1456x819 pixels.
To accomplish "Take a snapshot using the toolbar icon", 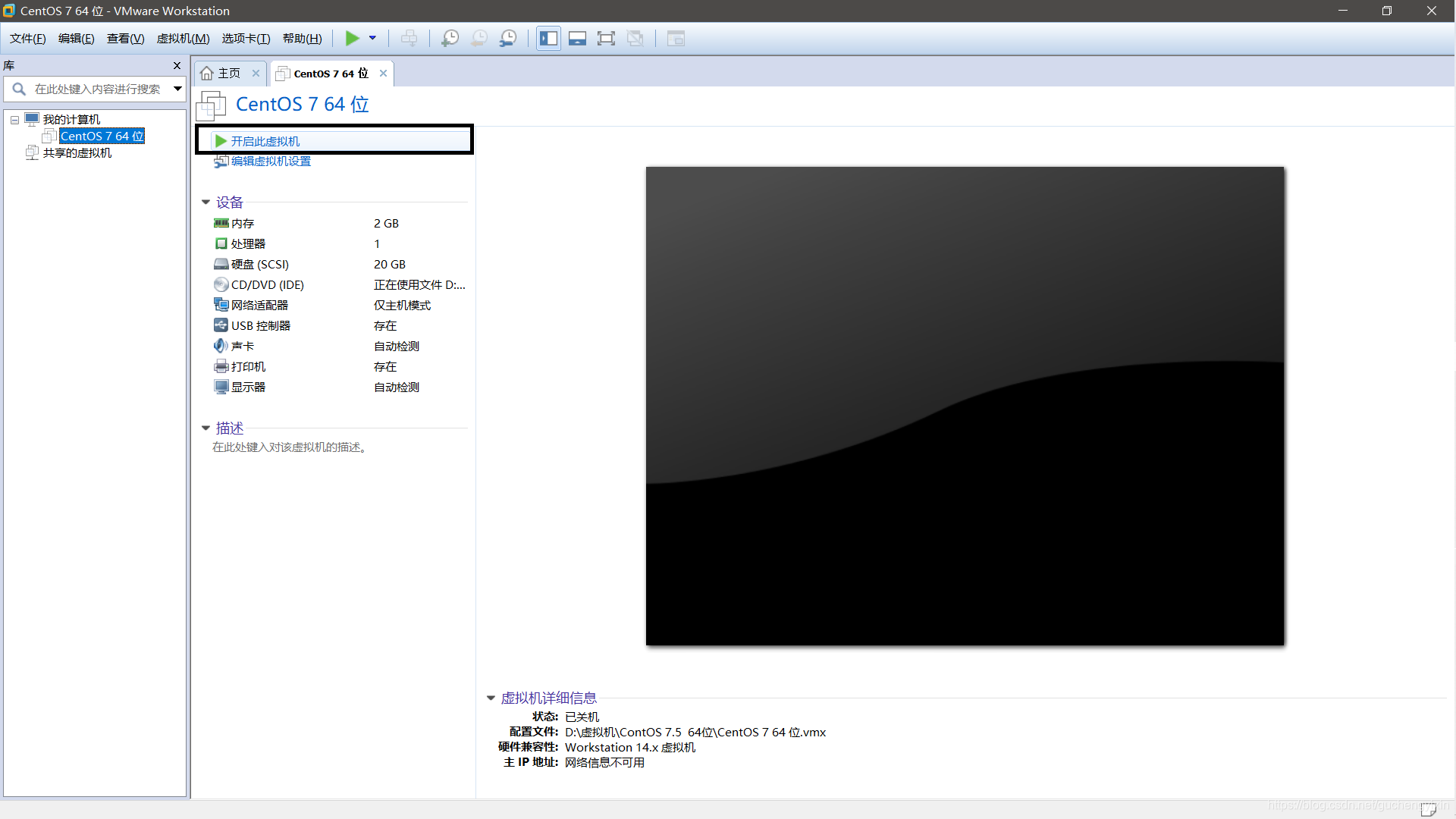I will pyautogui.click(x=450, y=38).
